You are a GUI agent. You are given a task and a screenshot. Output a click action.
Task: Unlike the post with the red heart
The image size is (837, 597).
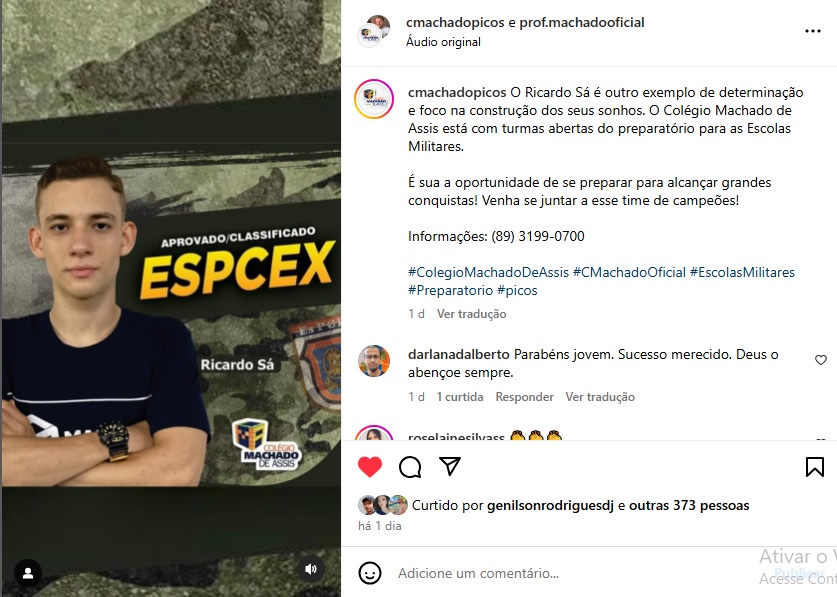click(370, 467)
